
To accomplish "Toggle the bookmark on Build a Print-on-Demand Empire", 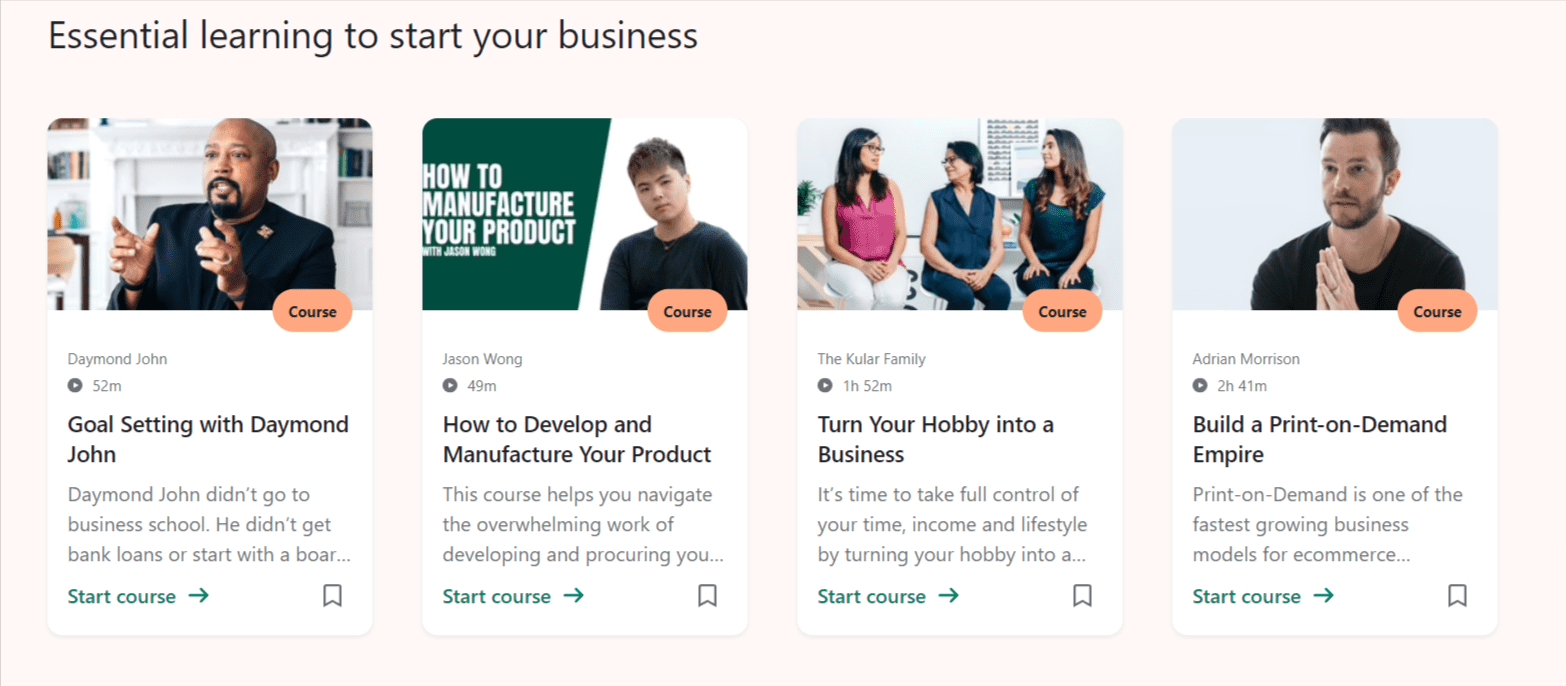I will tap(1456, 596).
